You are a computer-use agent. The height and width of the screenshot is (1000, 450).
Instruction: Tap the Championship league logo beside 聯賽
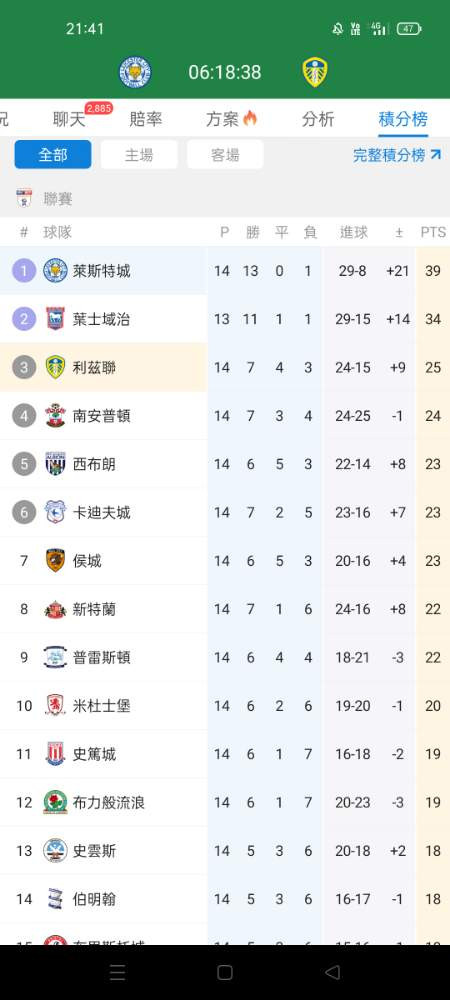[24, 198]
